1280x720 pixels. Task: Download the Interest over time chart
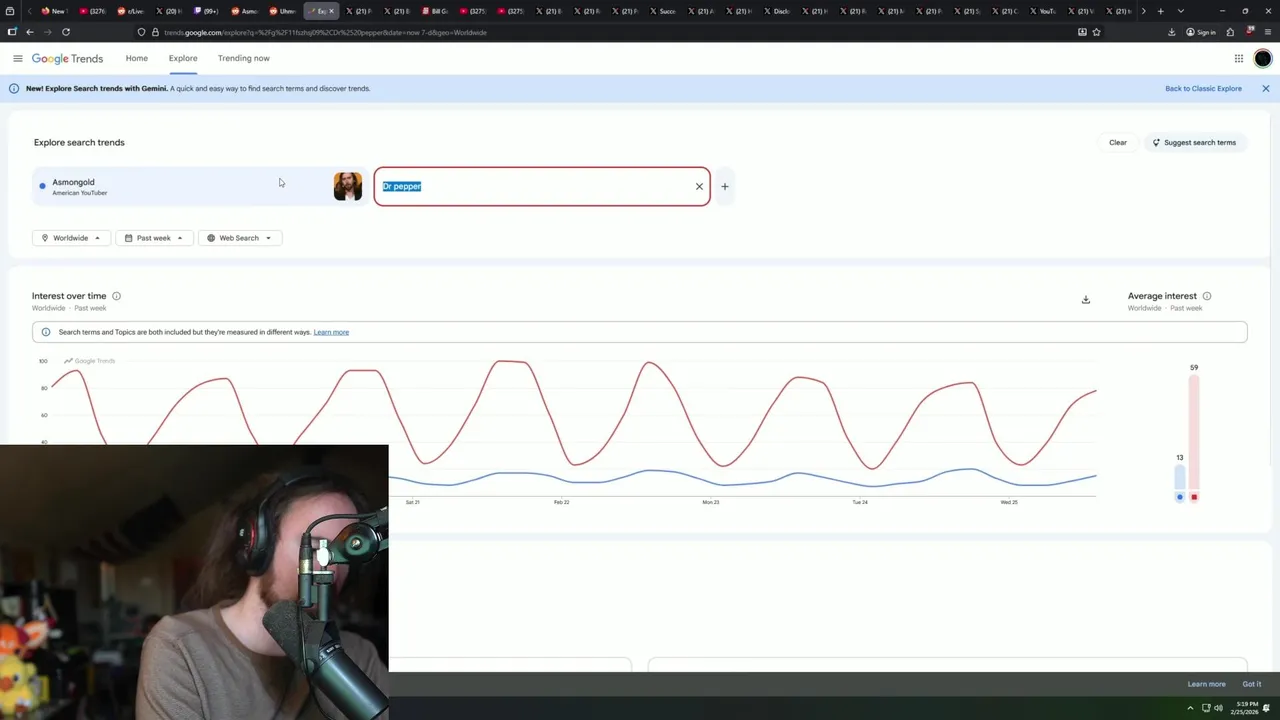[1085, 299]
